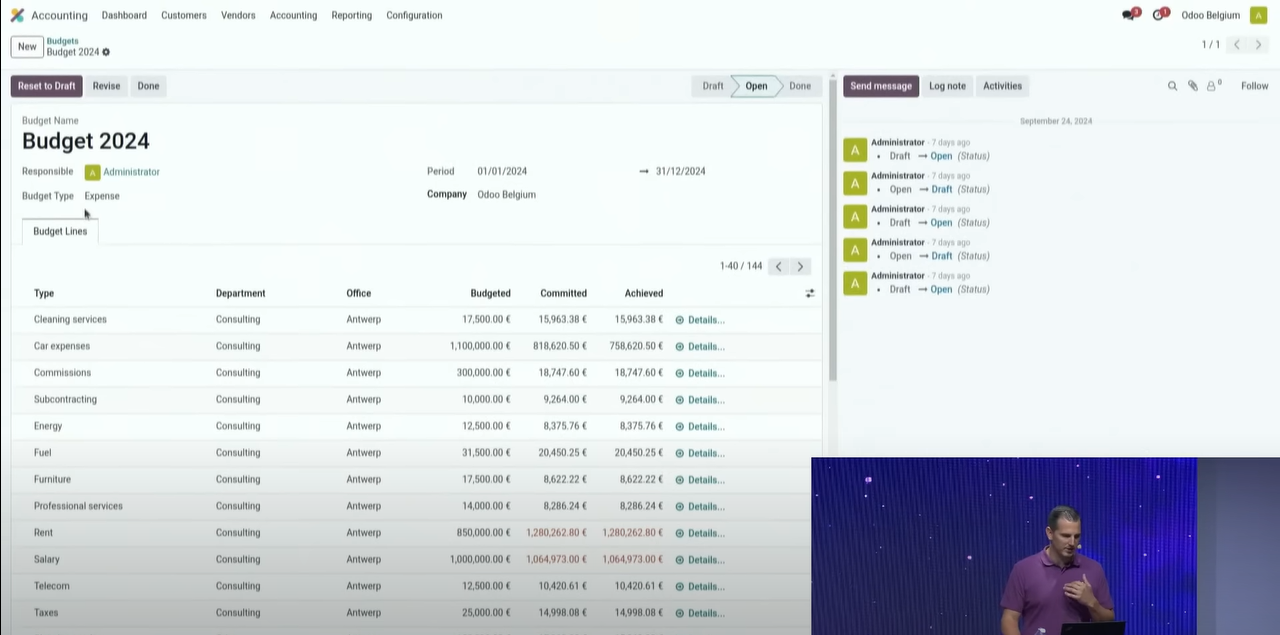Click the Administrator avatar next to Responsible
Viewport: 1280px width, 635px height.
pyautogui.click(x=92, y=172)
